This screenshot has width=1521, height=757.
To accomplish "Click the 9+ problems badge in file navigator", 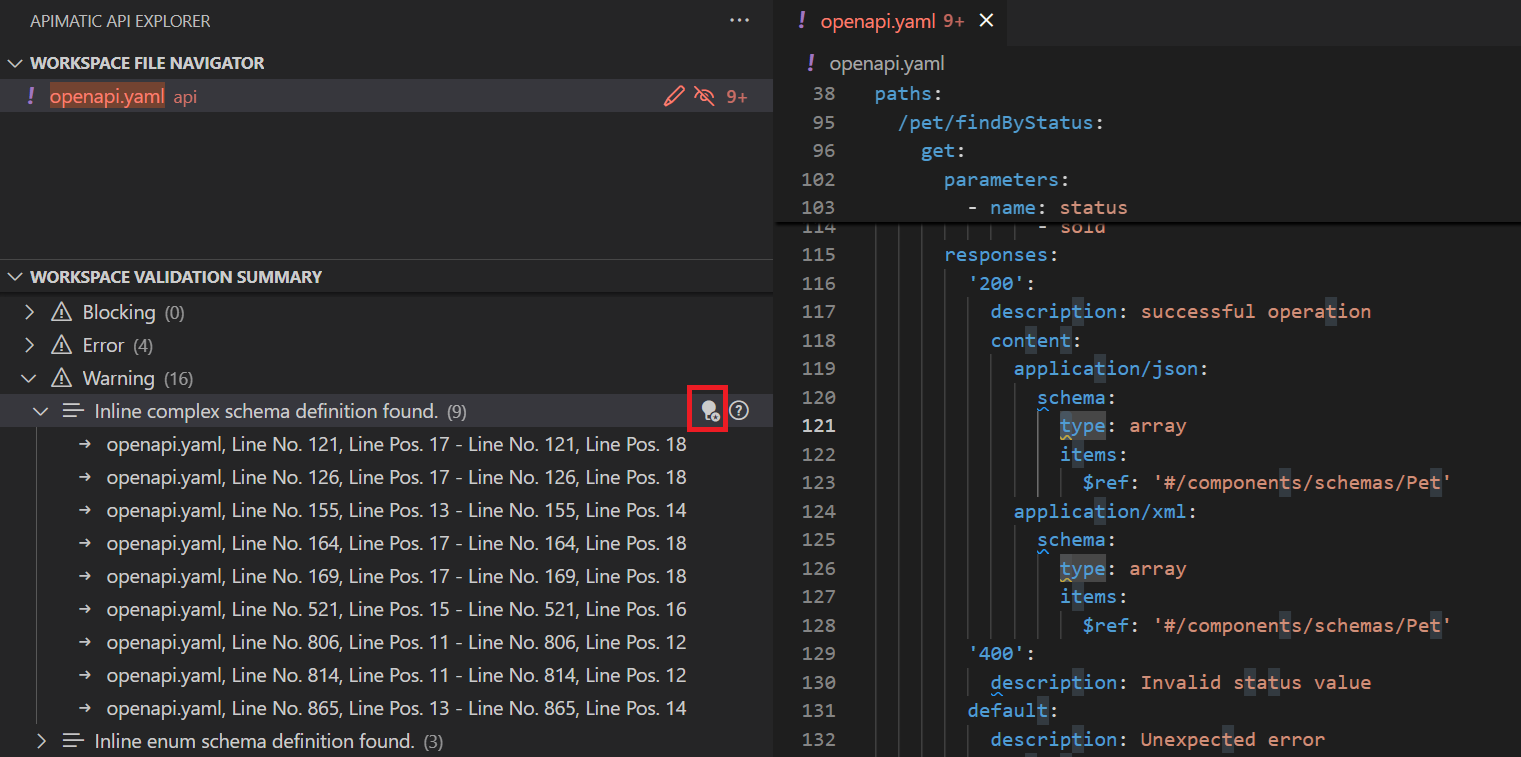I will click(737, 96).
